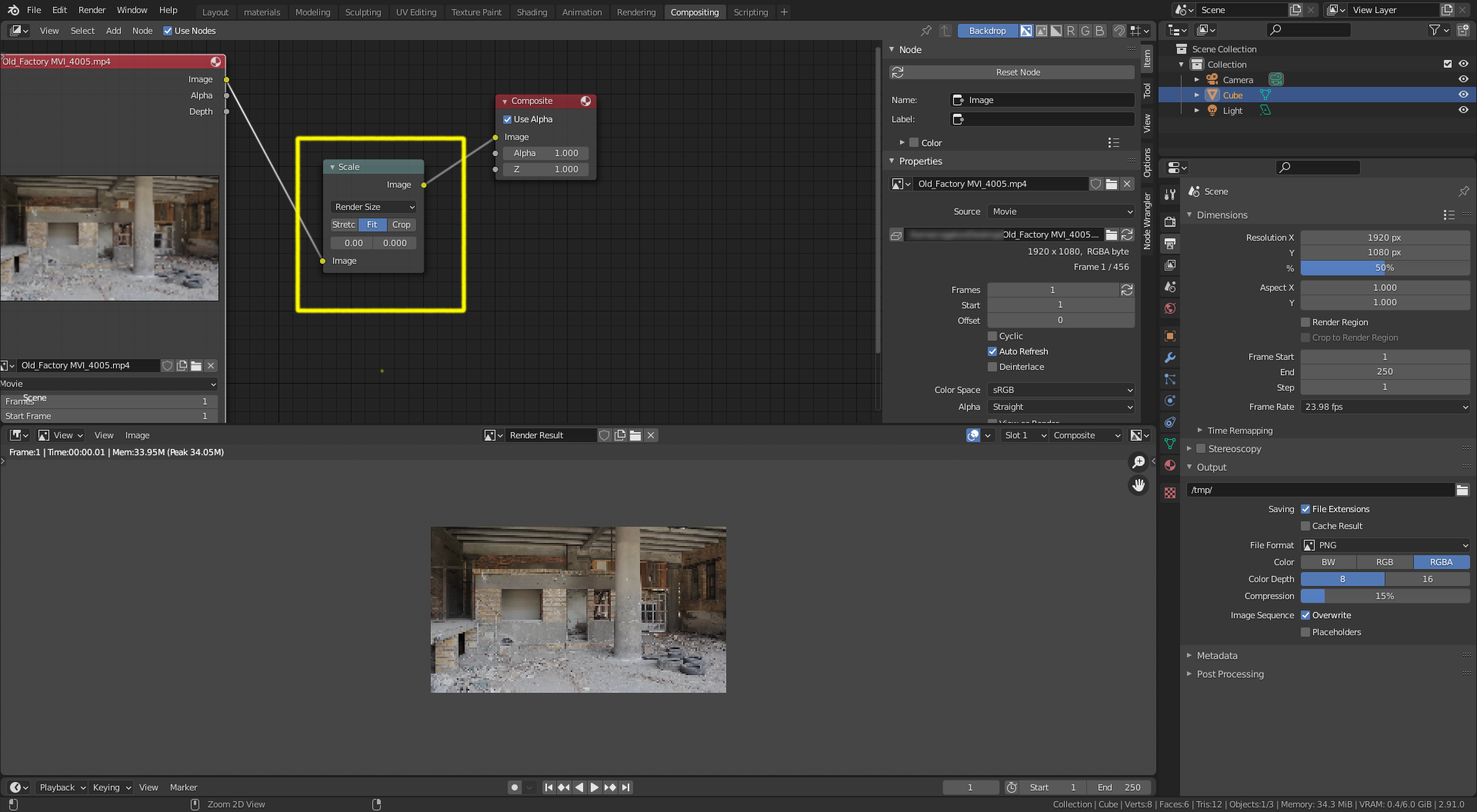Open the File menu
Image resolution: width=1477 pixels, height=812 pixels.
[x=34, y=10]
